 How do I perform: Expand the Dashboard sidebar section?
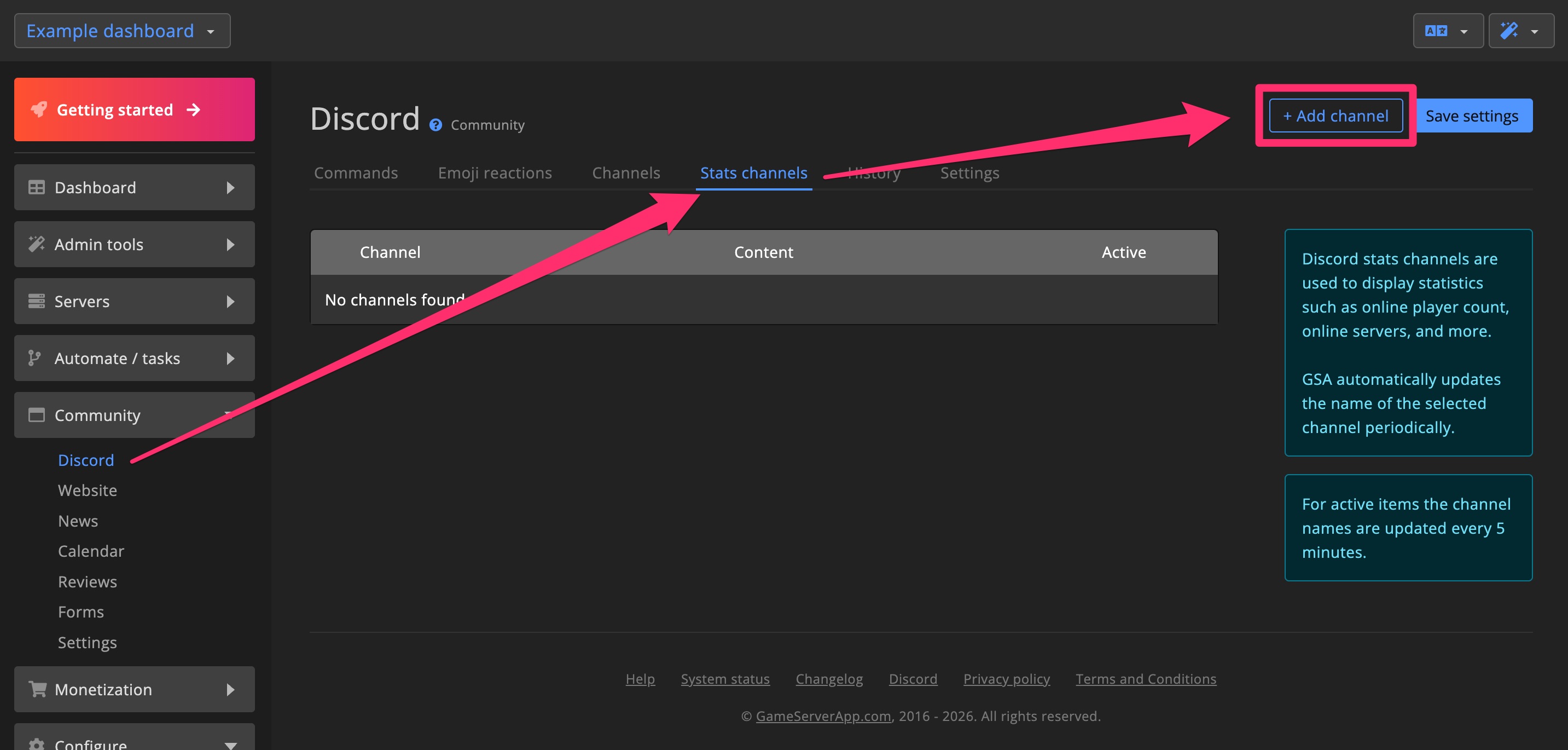230,187
